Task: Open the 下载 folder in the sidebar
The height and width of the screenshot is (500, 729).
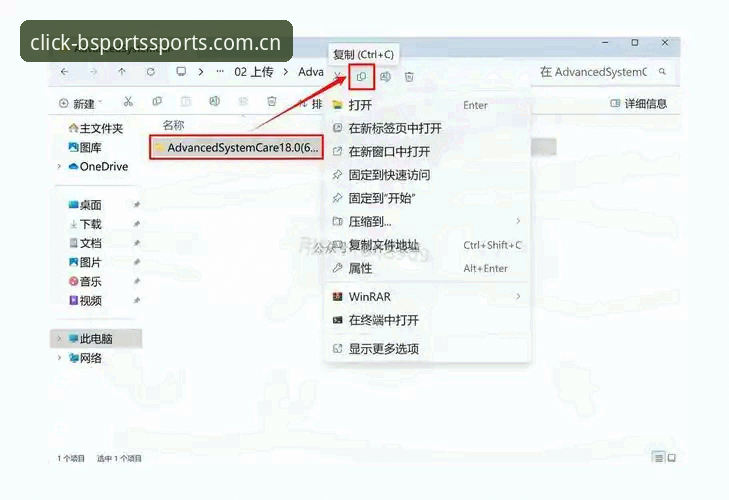Action: click(85, 224)
